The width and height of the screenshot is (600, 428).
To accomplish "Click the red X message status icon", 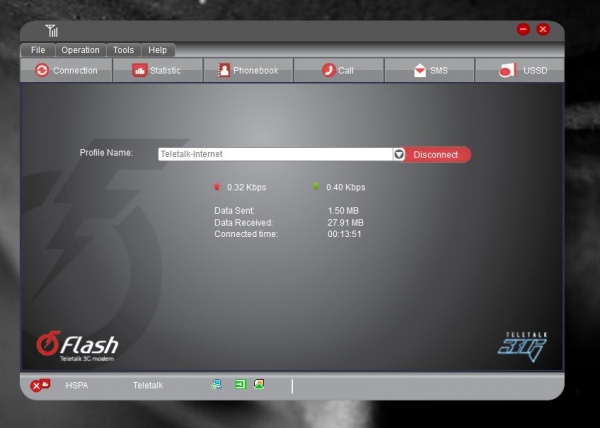I will pyautogui.click(x=40, y=385).
